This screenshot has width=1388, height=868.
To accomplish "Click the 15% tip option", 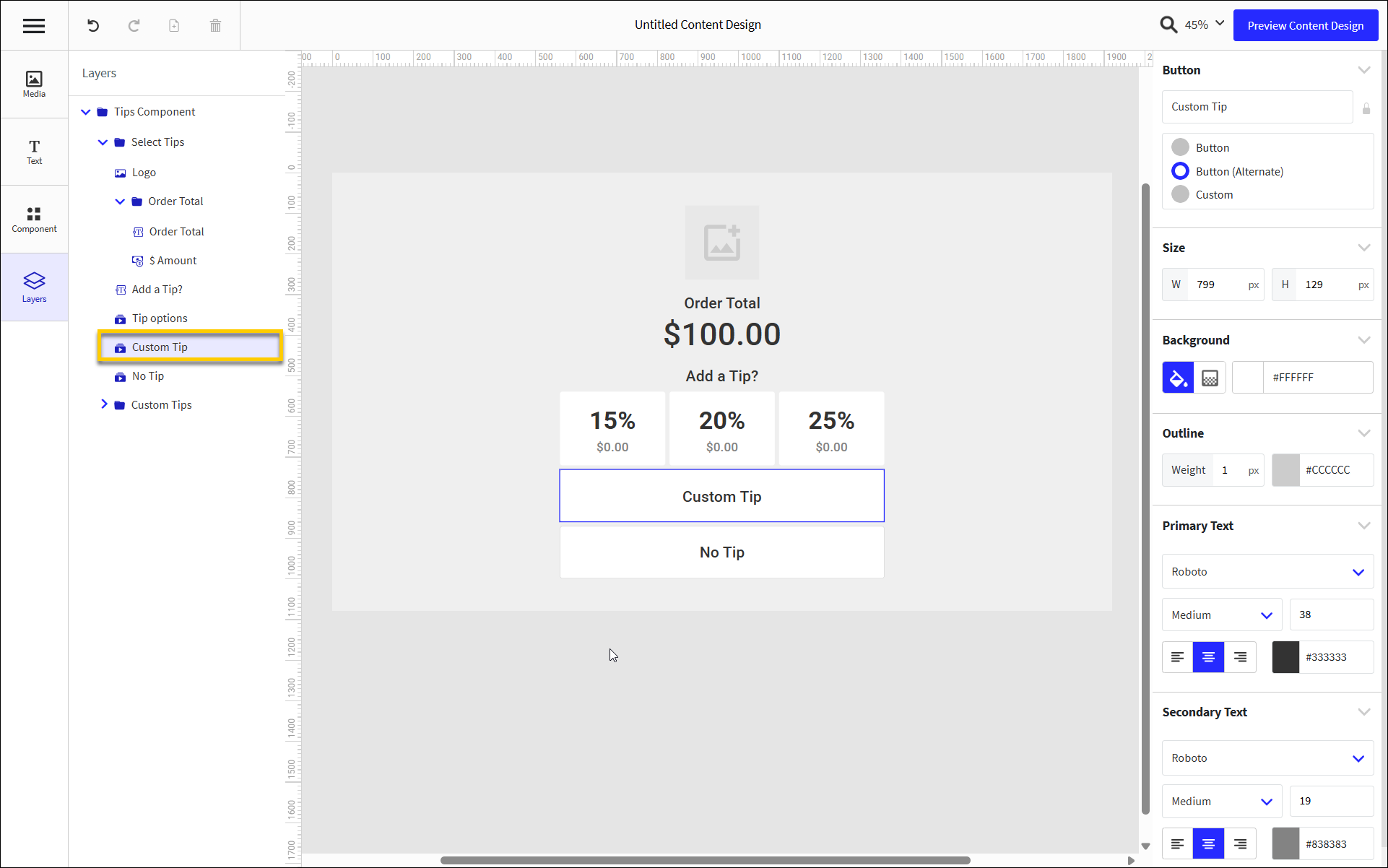I will [x=612, y=429].
